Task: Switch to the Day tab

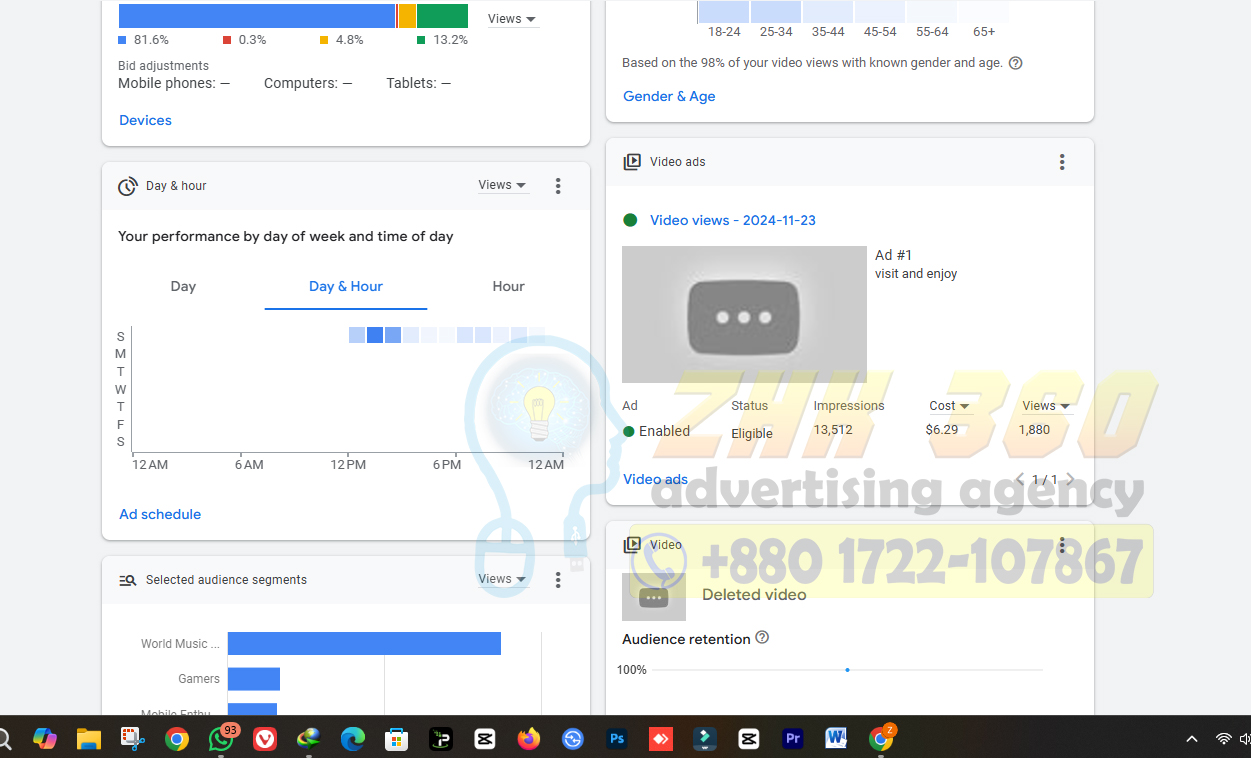Action: point(183,287)
